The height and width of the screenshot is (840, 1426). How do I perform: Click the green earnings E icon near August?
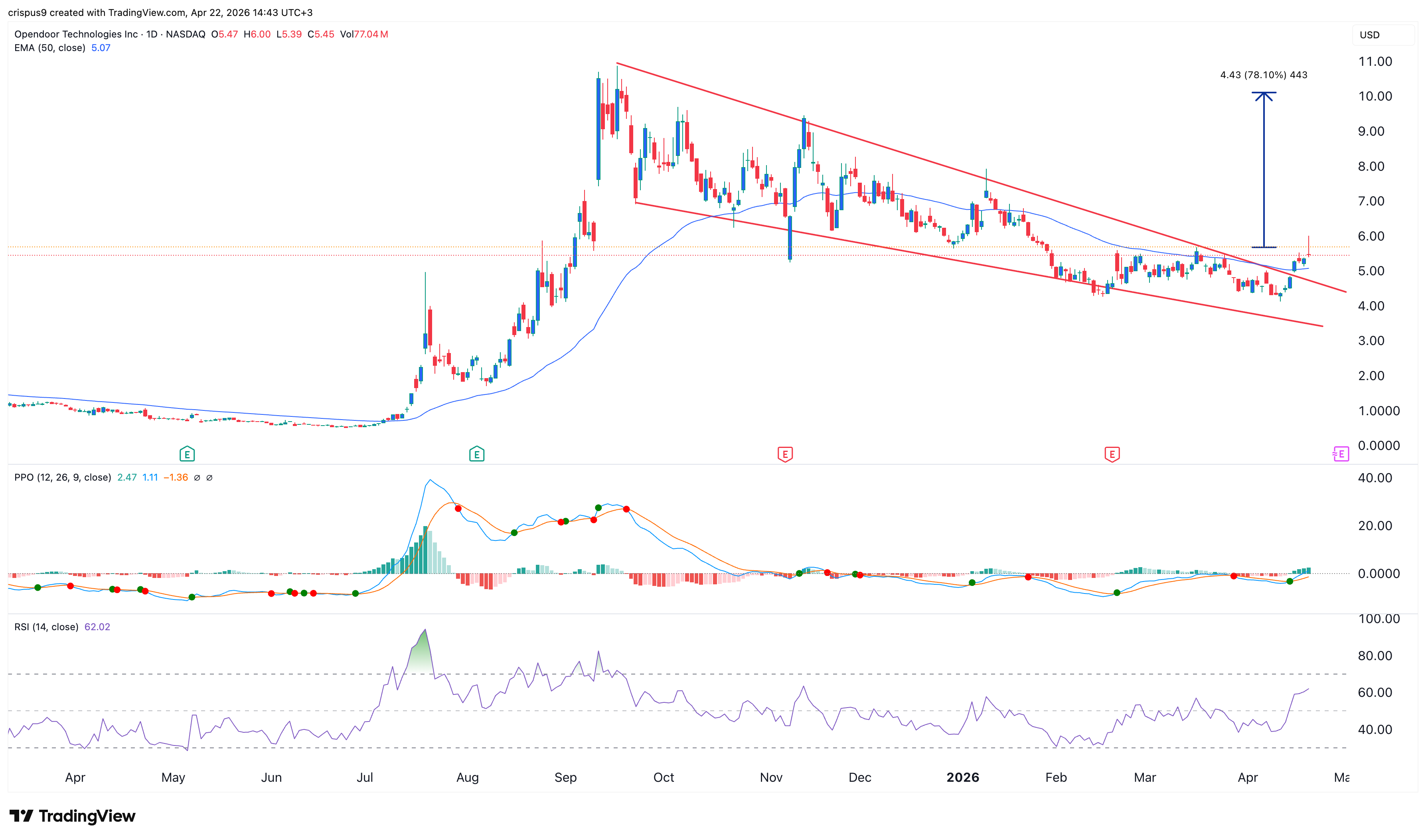click(x=477, y=454)
